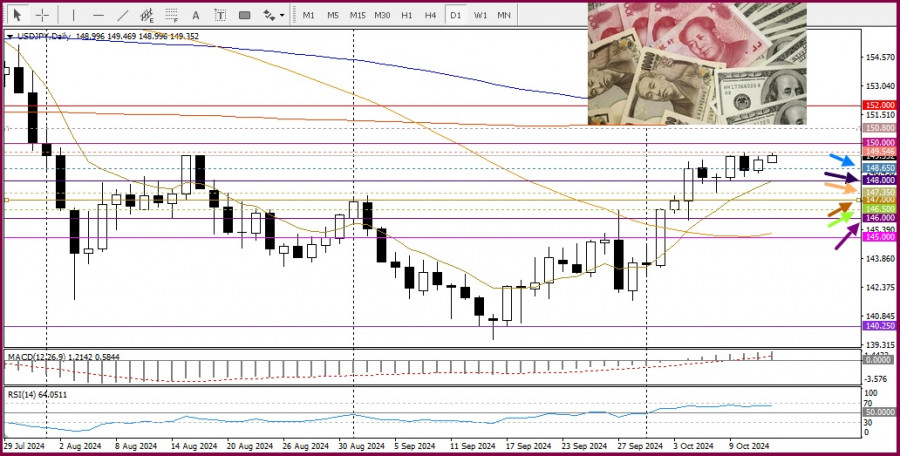Switch chart to MN monthly timeframe
Viewport: 900px width, 456px height.
[x=504, y=15]
